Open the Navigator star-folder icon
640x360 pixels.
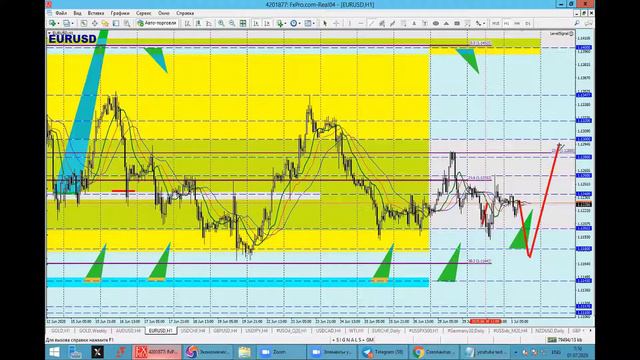(105, 23)
